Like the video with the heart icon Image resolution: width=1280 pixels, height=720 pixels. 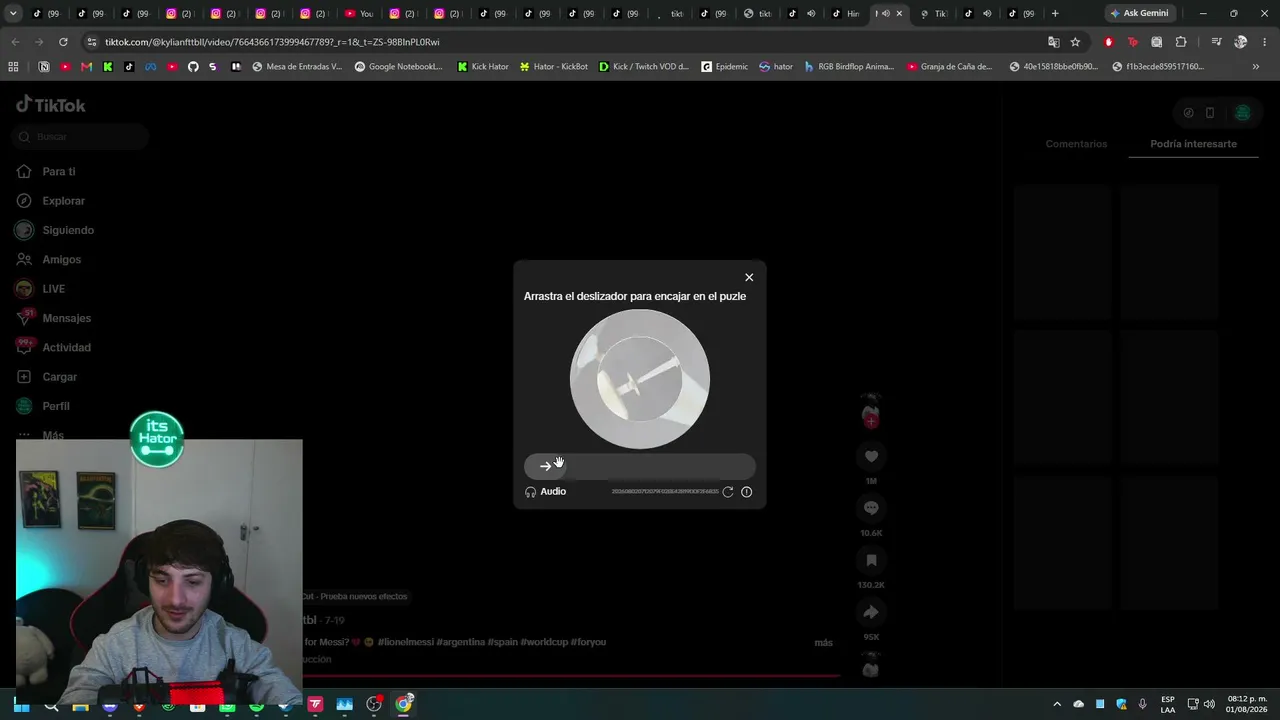click(871, 456)
